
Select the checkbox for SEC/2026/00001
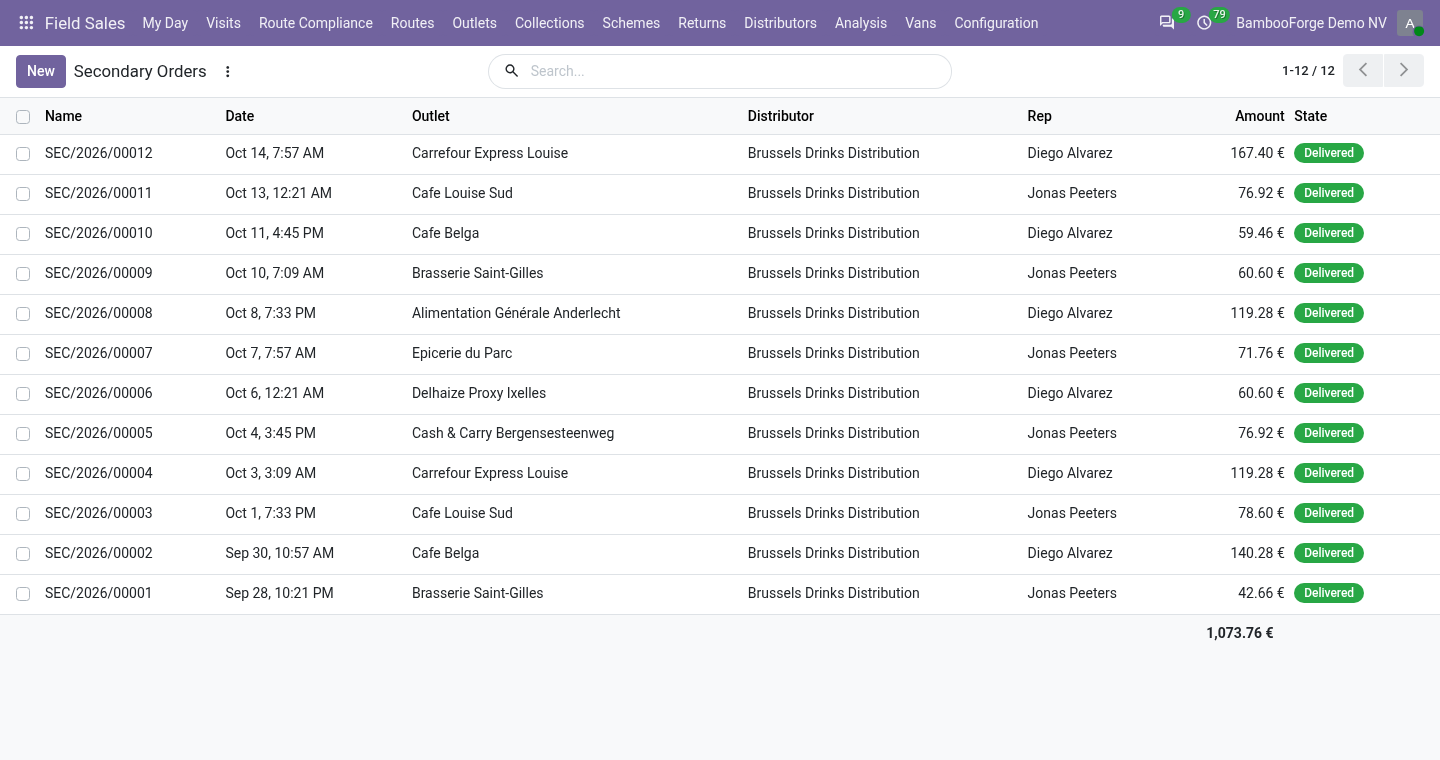[23, 594]
